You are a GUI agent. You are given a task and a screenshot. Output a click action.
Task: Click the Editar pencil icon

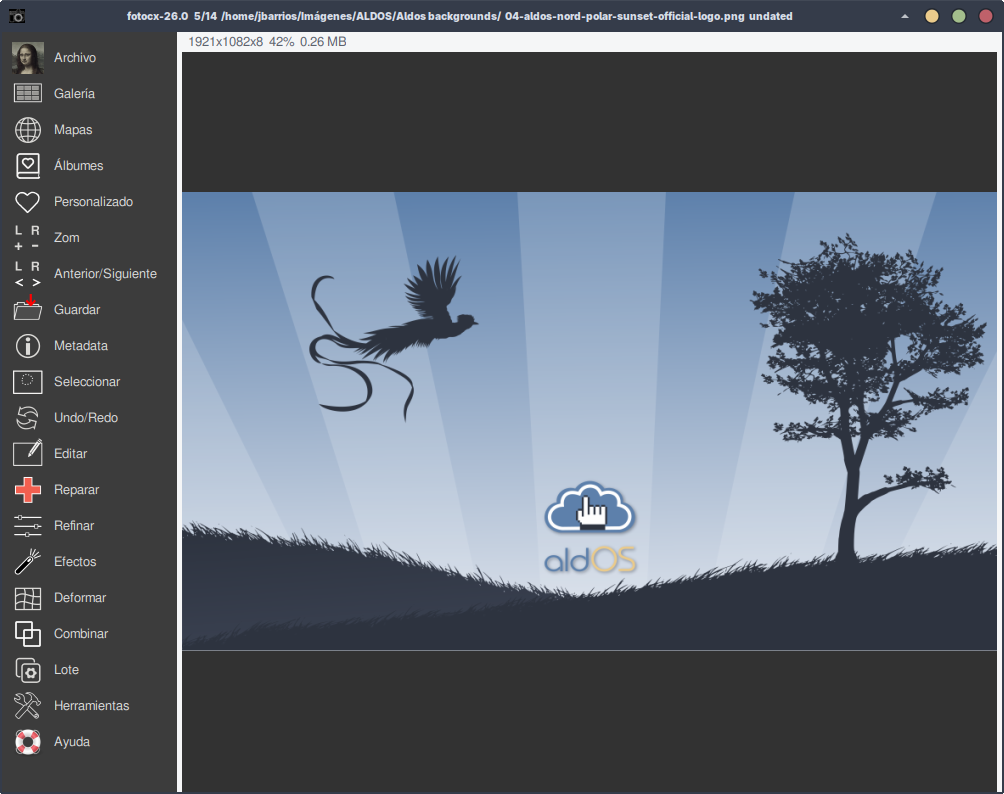tap(28, 453)
